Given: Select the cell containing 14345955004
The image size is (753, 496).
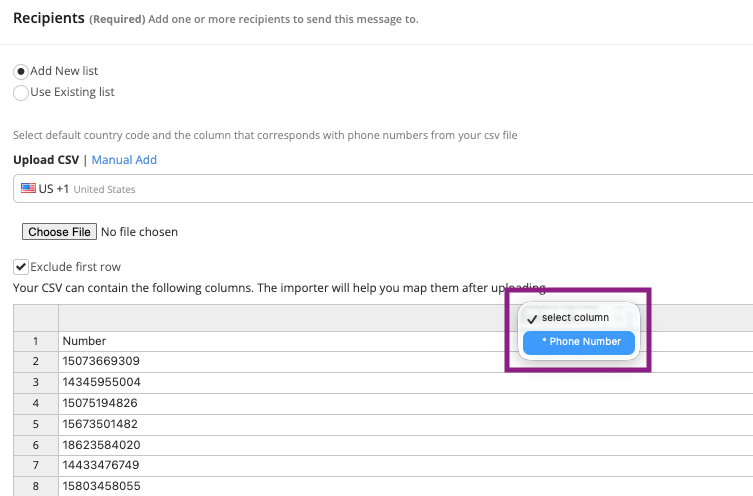Looking at the screenshot, I should coord(100,382).
